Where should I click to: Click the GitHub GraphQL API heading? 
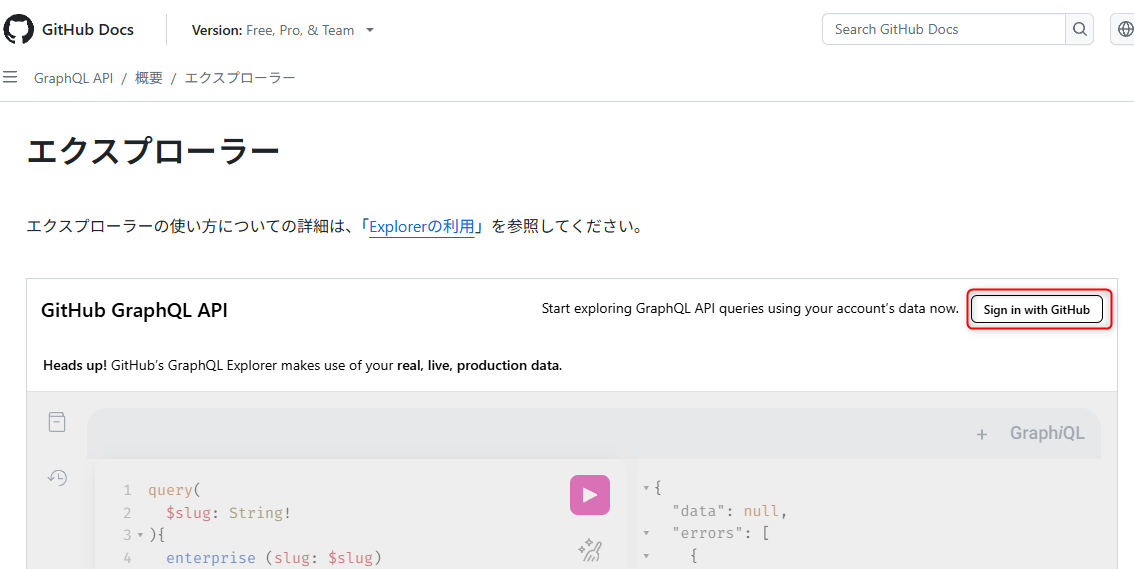(135, 311)
